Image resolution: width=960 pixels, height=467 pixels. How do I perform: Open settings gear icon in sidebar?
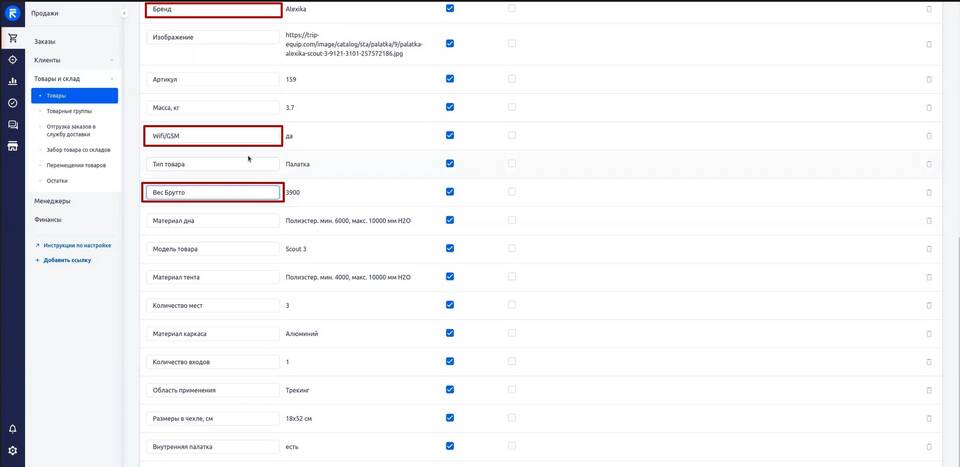(x=12, y=451)
